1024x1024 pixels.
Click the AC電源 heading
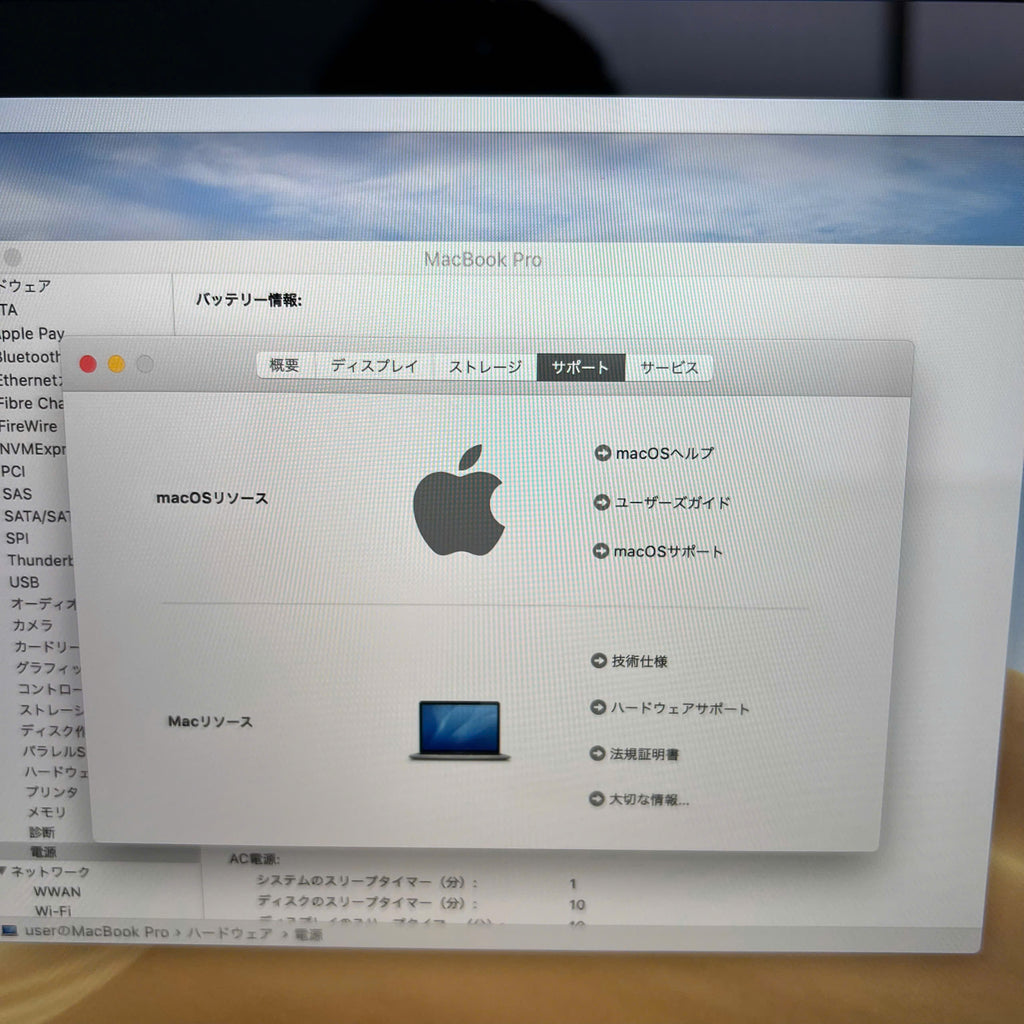tap(254, 858)
